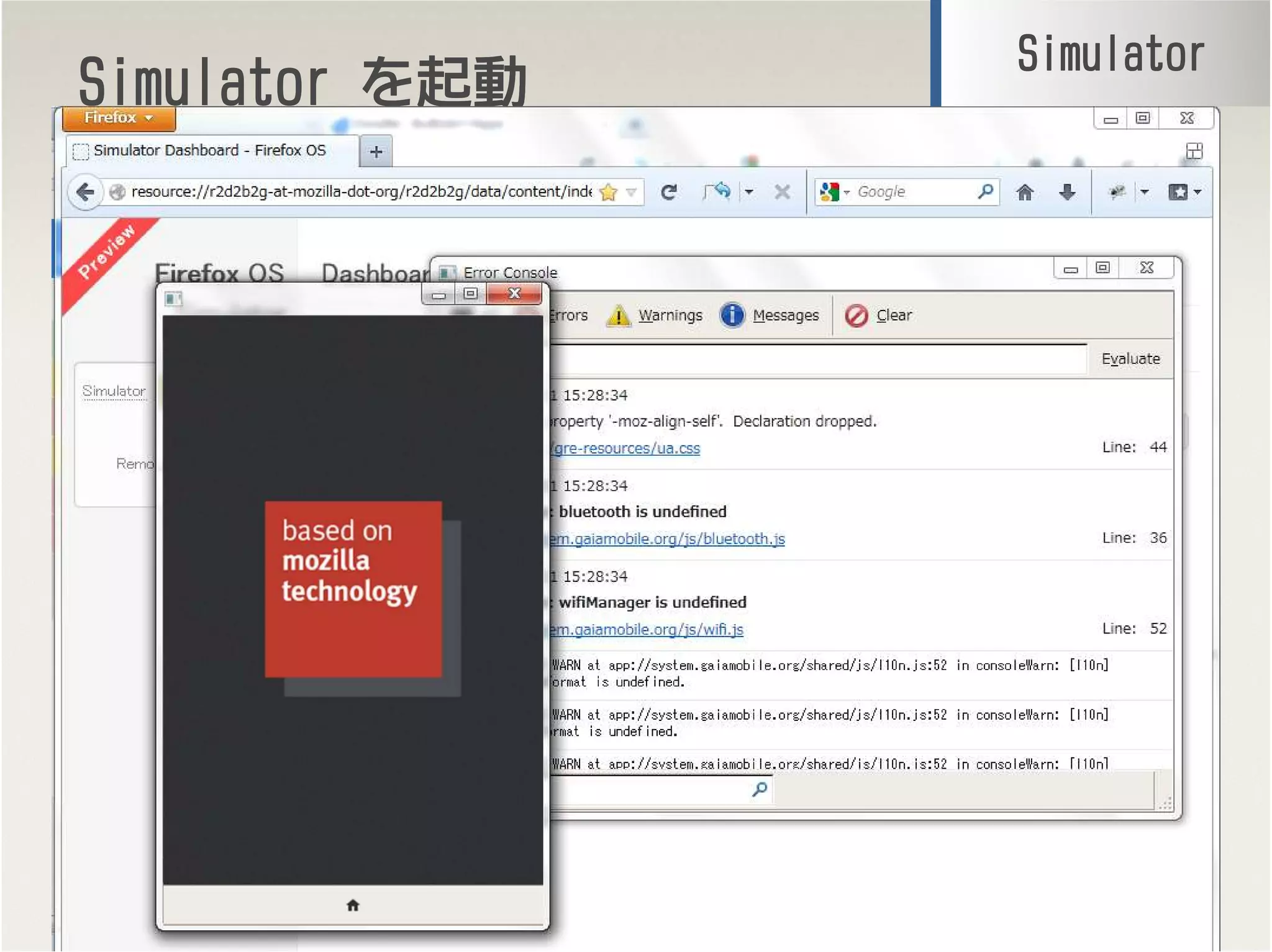Click the Simulator label in Dashboard sidebar
The image size is (1272, 952).
coord(114,391)
